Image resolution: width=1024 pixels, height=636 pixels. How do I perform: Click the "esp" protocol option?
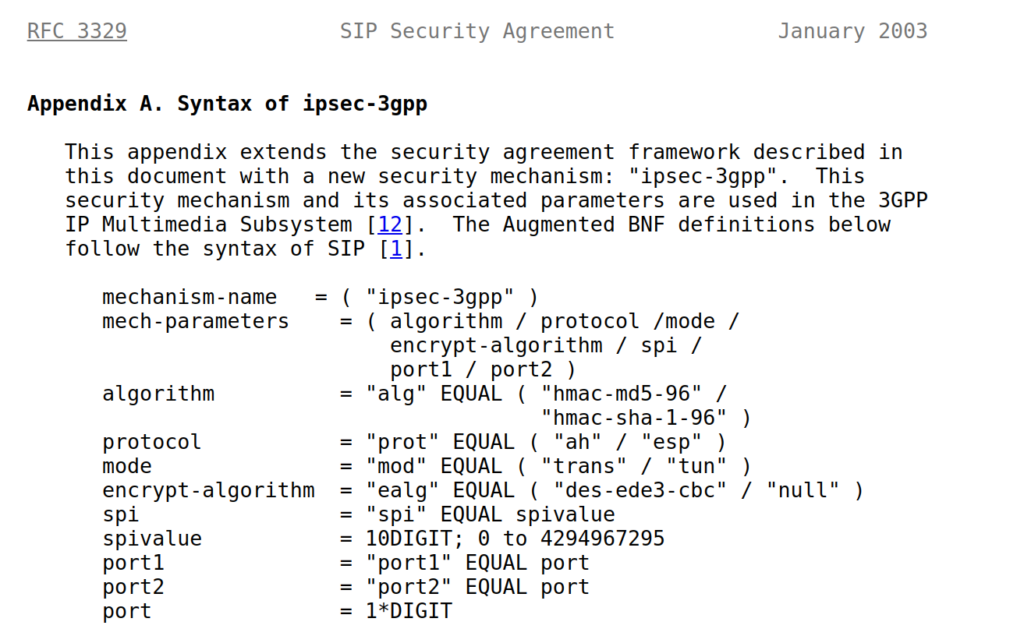click(671, 442)
